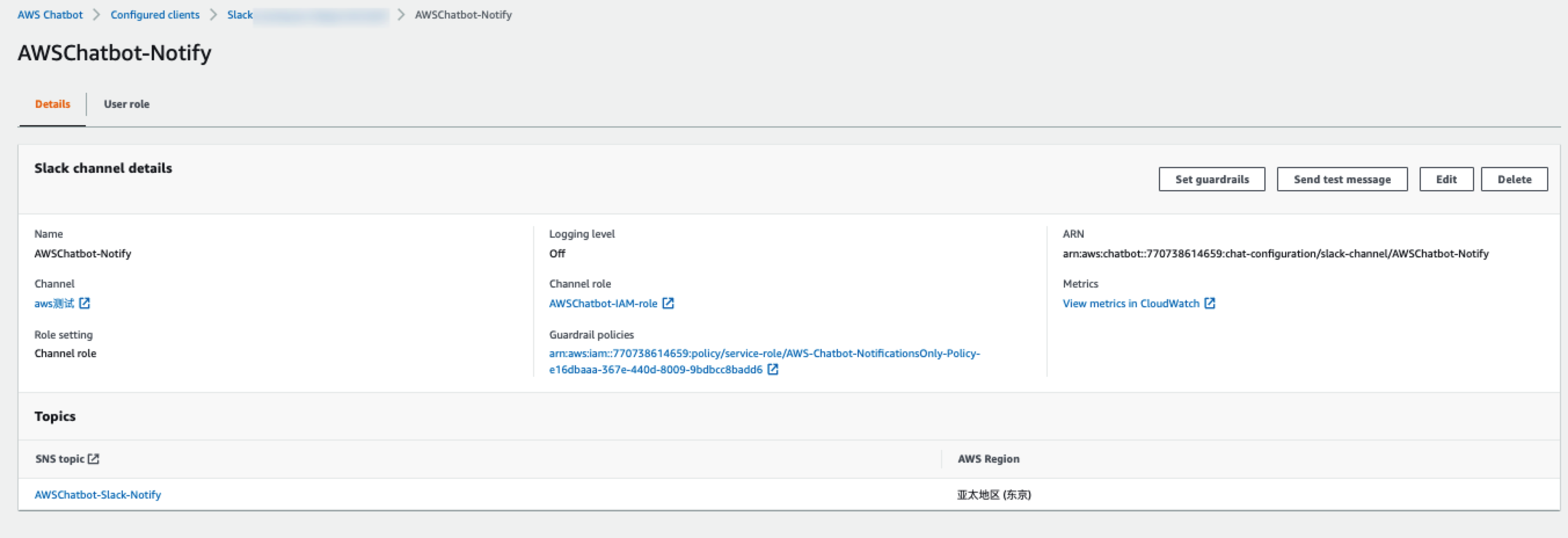
Task: Edit the Slack channel configuration
Action: coord(1446,179)
